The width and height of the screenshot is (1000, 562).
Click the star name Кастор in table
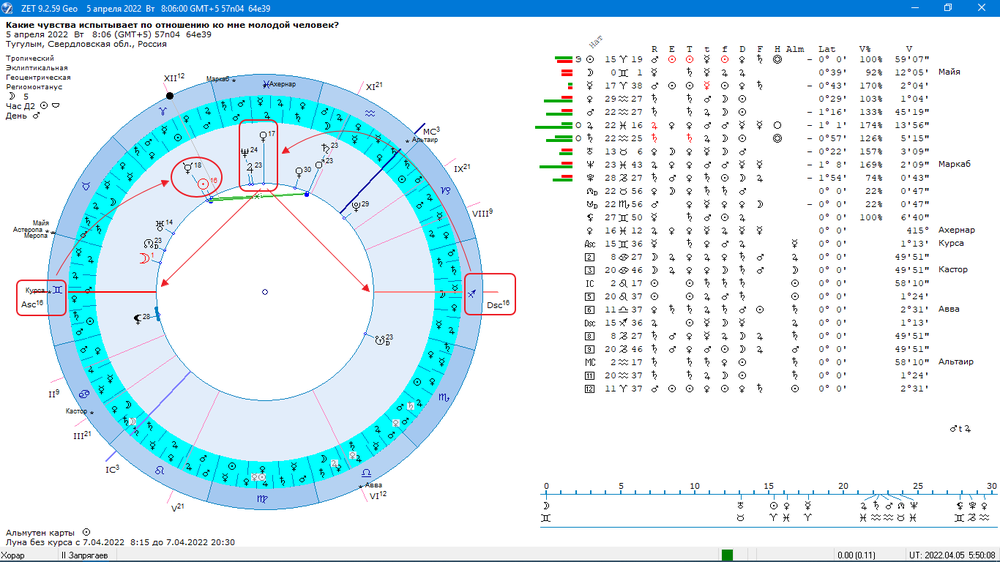(953, 270)
